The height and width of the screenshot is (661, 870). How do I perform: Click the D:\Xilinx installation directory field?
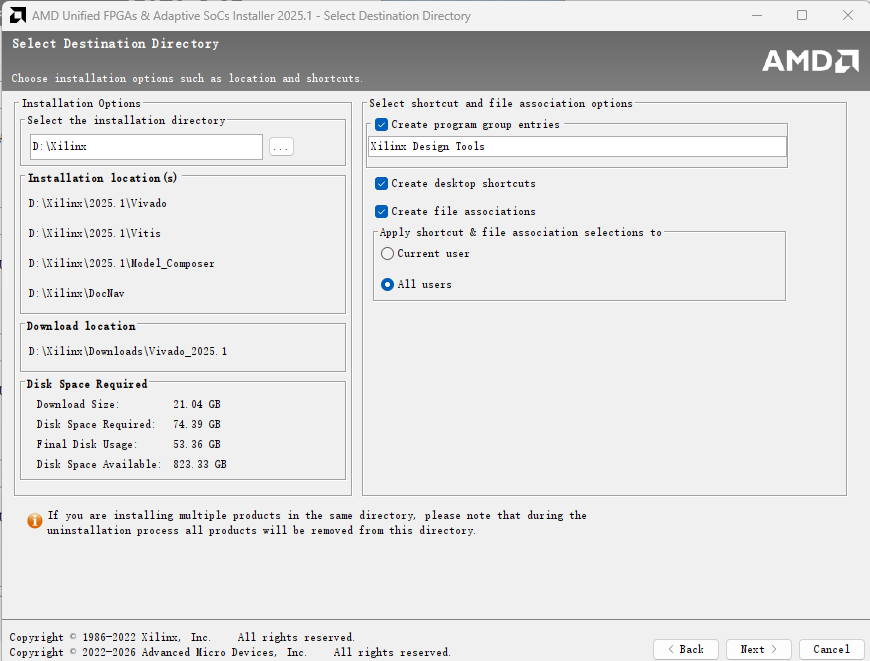(145, 147)
